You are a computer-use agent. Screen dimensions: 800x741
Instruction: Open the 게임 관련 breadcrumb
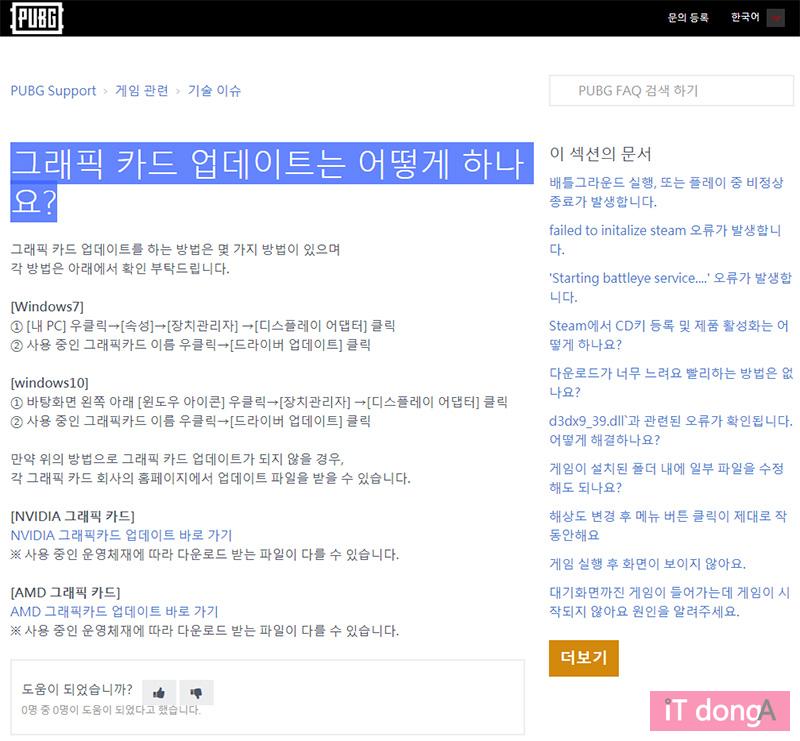tap(141, 91)
